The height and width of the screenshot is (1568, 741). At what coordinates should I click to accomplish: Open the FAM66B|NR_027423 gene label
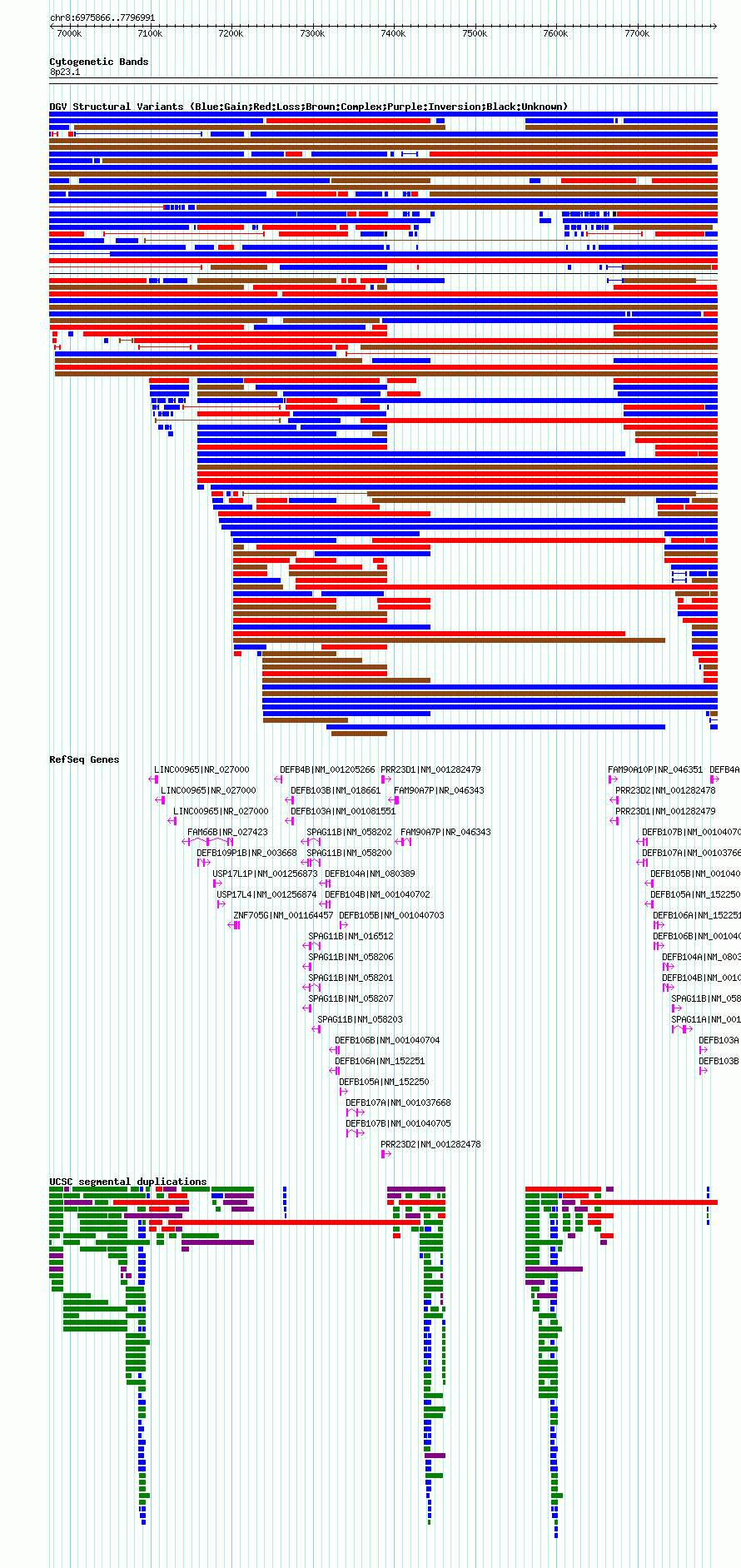click(227, 832)
